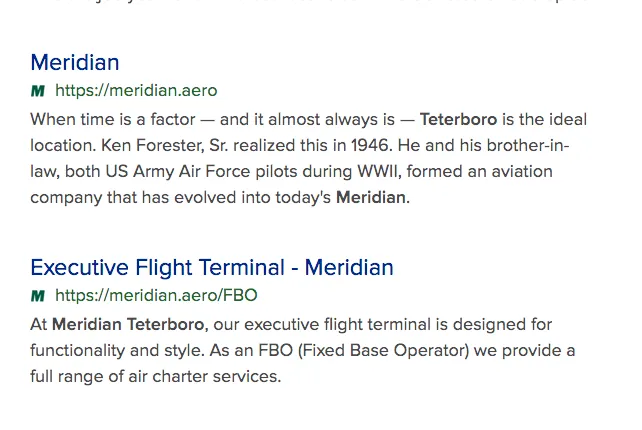The width and height of the screenshot is (642, 430).
Task: Open the "Meridian" search result title
Action: [x=75, y=63]
